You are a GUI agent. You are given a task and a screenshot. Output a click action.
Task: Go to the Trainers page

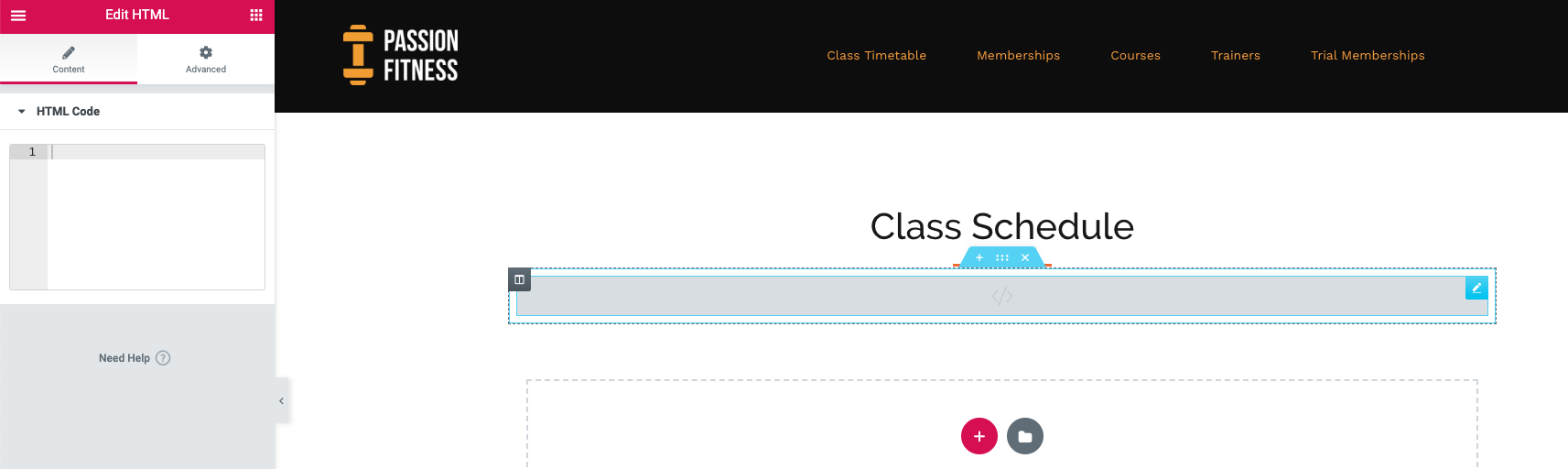click(1236, 56)
